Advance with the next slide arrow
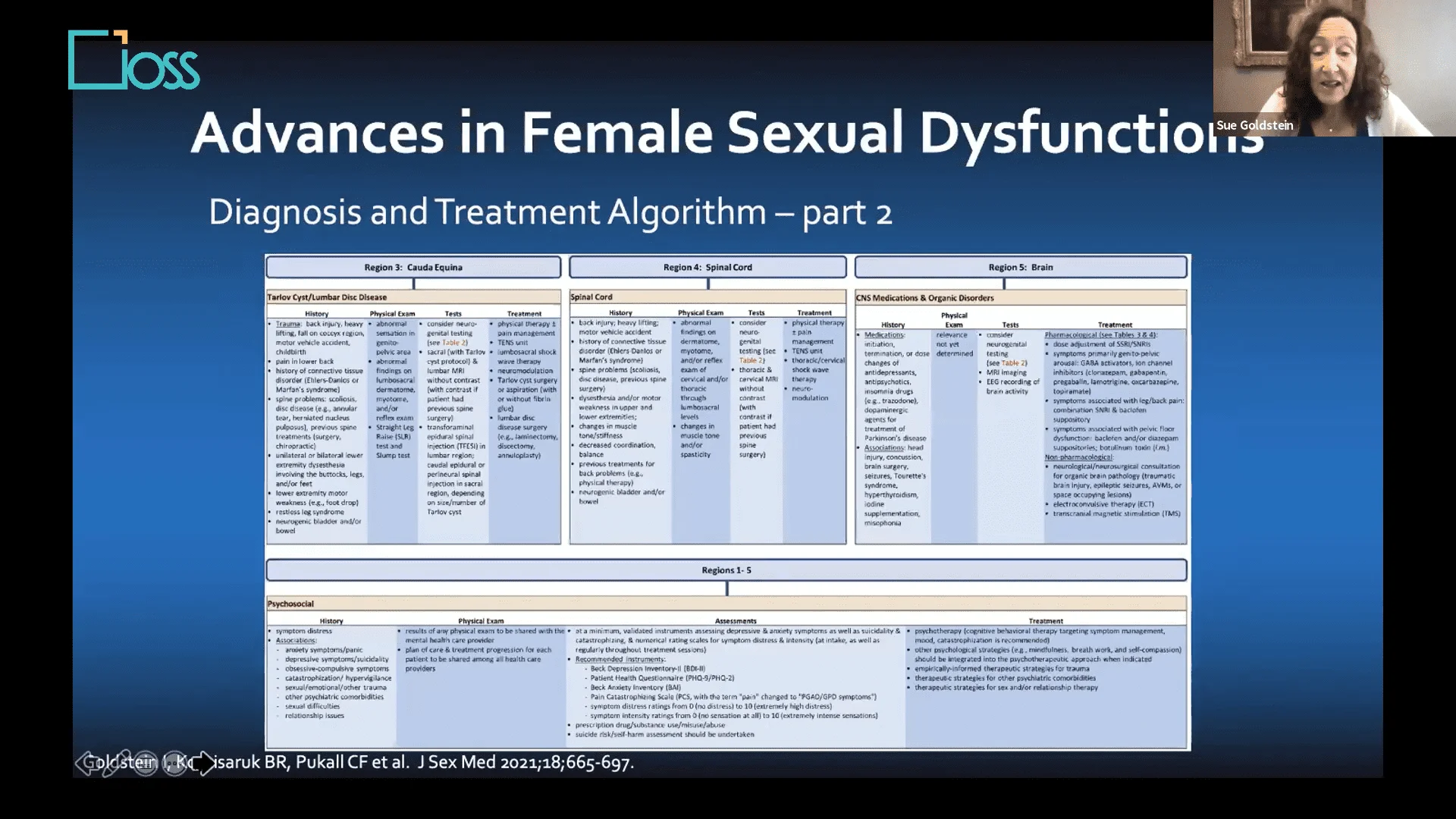1456x819 pixels. [x=205, y=763]
